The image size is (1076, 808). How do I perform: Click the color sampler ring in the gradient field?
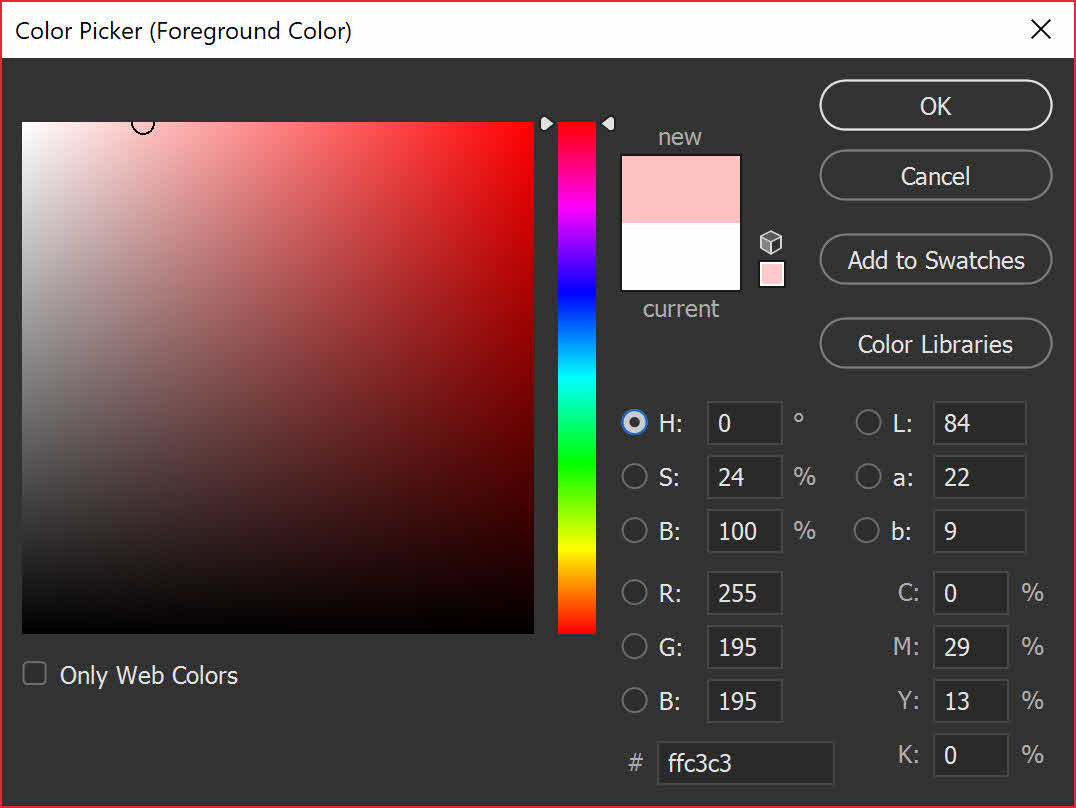(143, 124)
